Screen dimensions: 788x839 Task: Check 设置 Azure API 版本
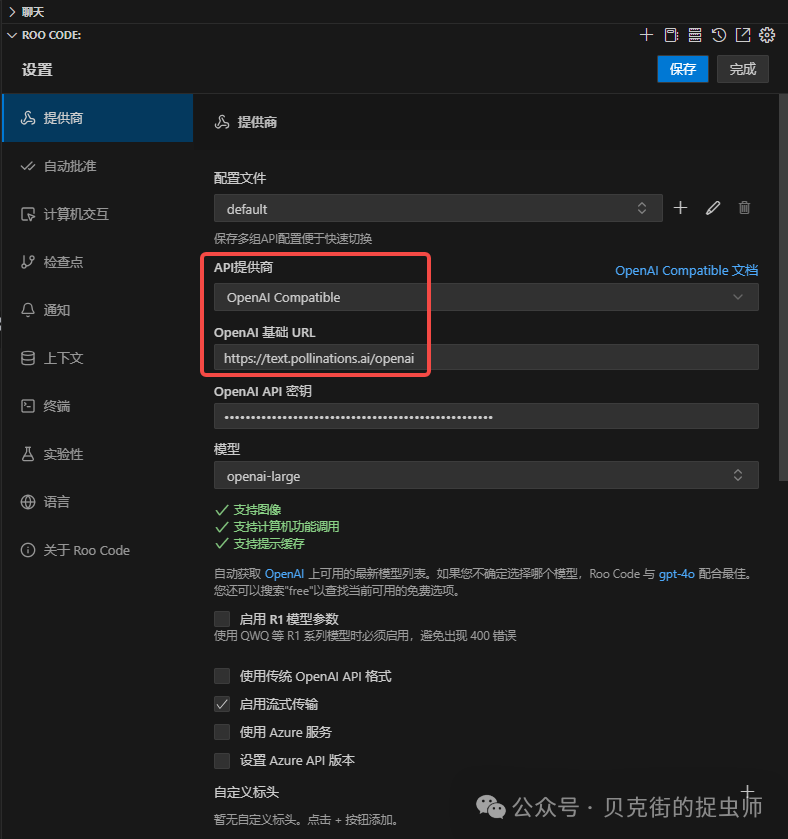click(x=222, y=760)
